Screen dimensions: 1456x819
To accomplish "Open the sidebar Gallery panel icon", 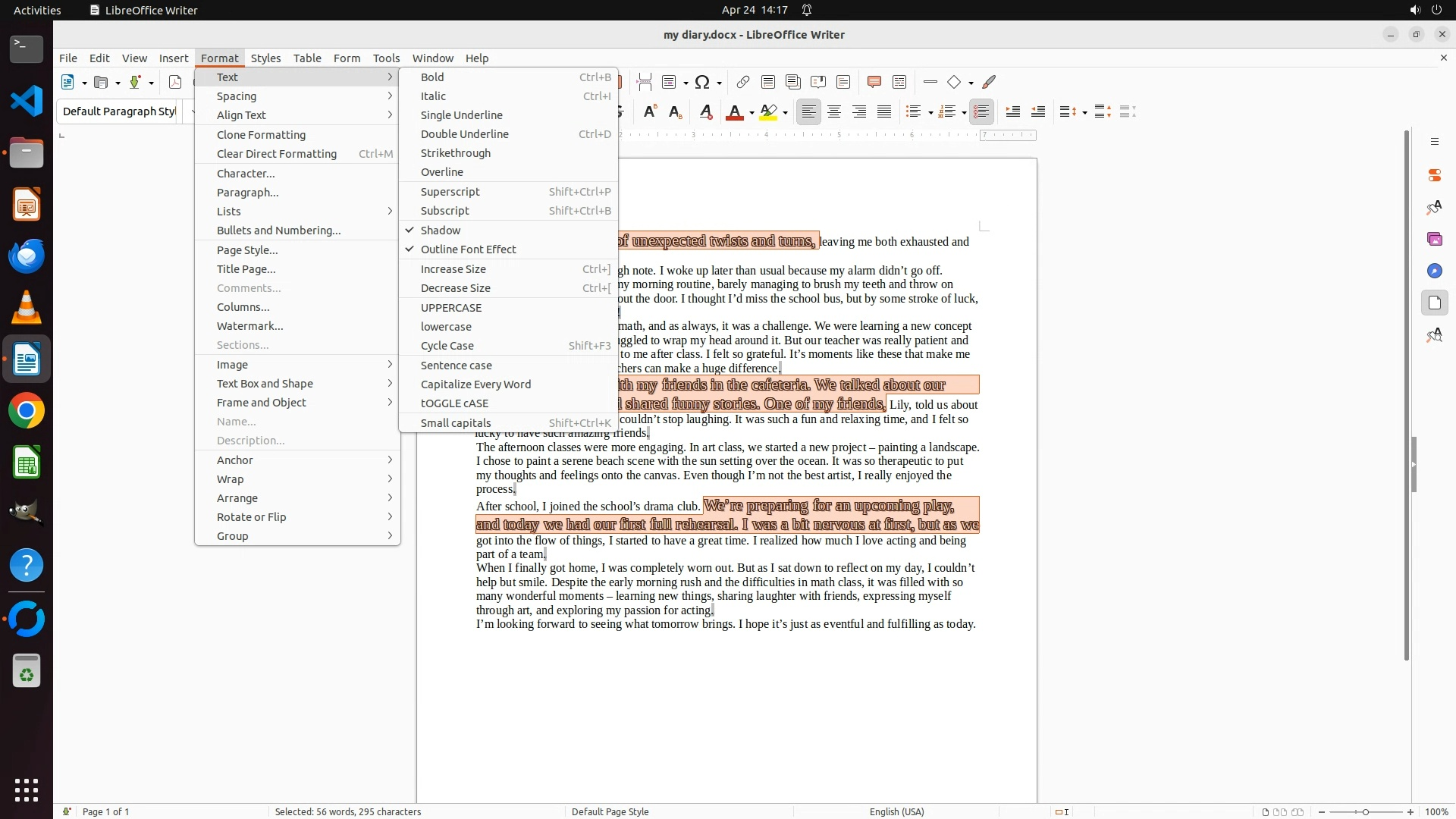I will point(1434,239).
